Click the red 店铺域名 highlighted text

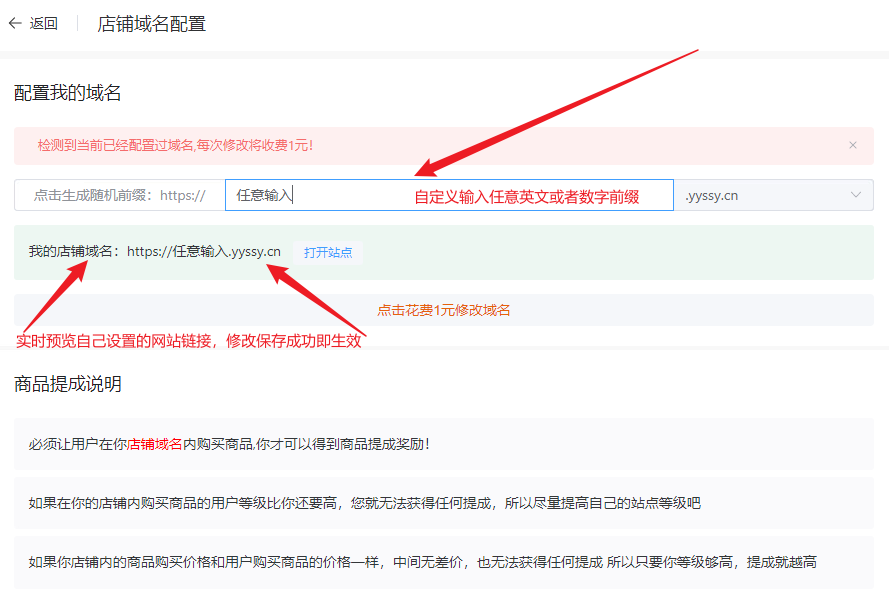click(x=154, y=444)
